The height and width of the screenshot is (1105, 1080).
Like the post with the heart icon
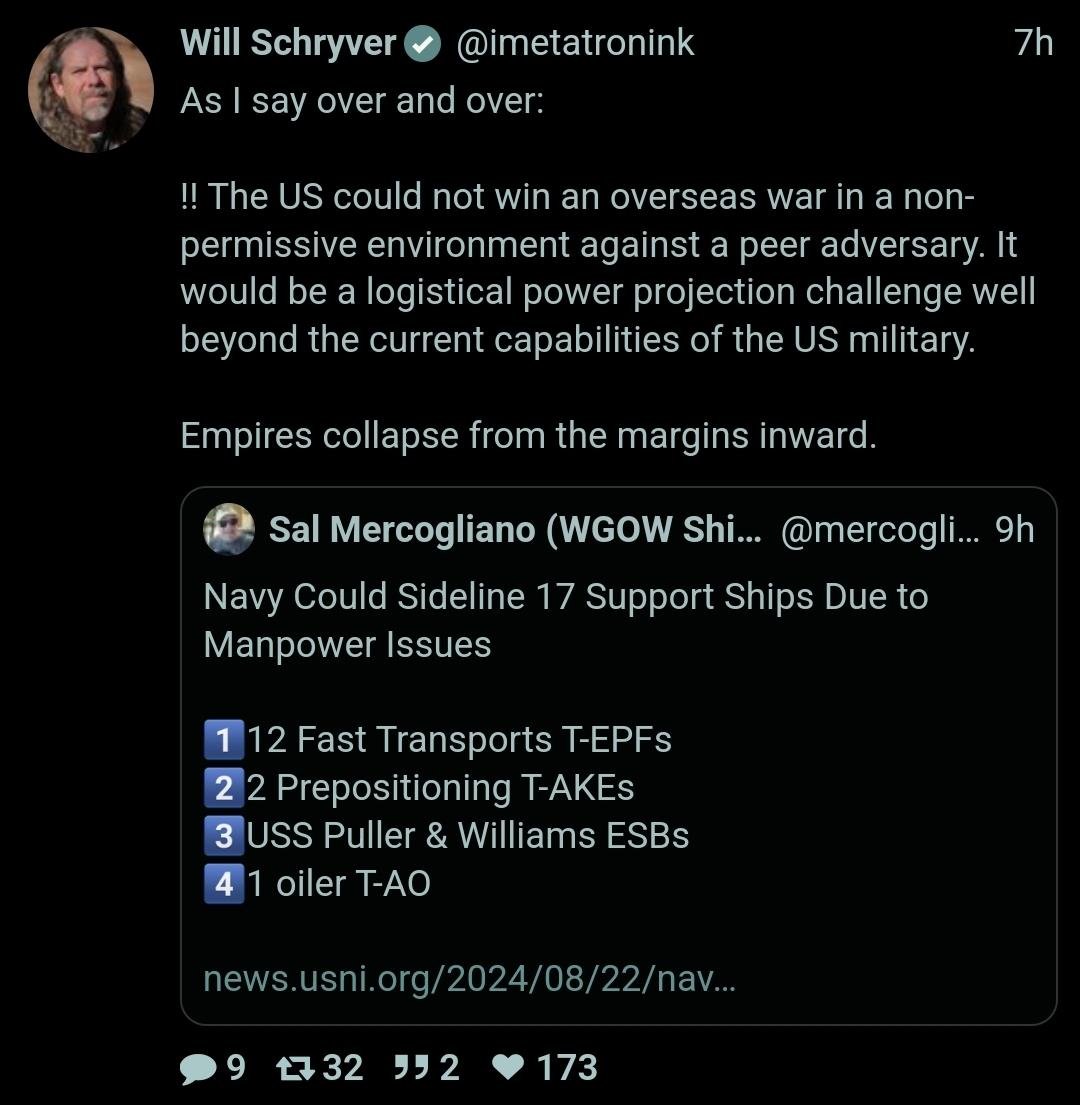click(509, 1068)
